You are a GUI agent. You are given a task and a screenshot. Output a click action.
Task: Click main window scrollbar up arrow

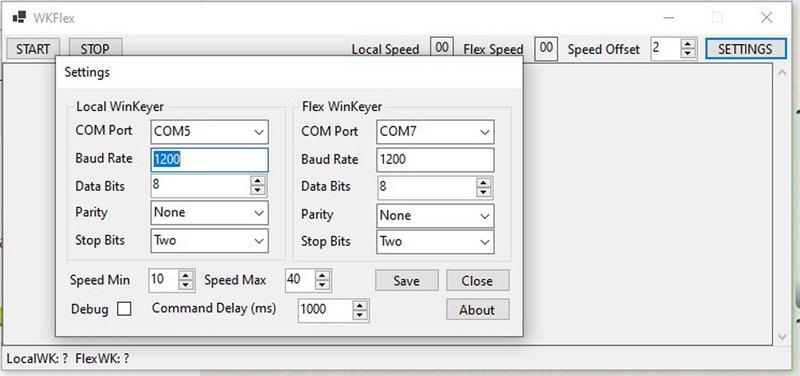[782, 73]
